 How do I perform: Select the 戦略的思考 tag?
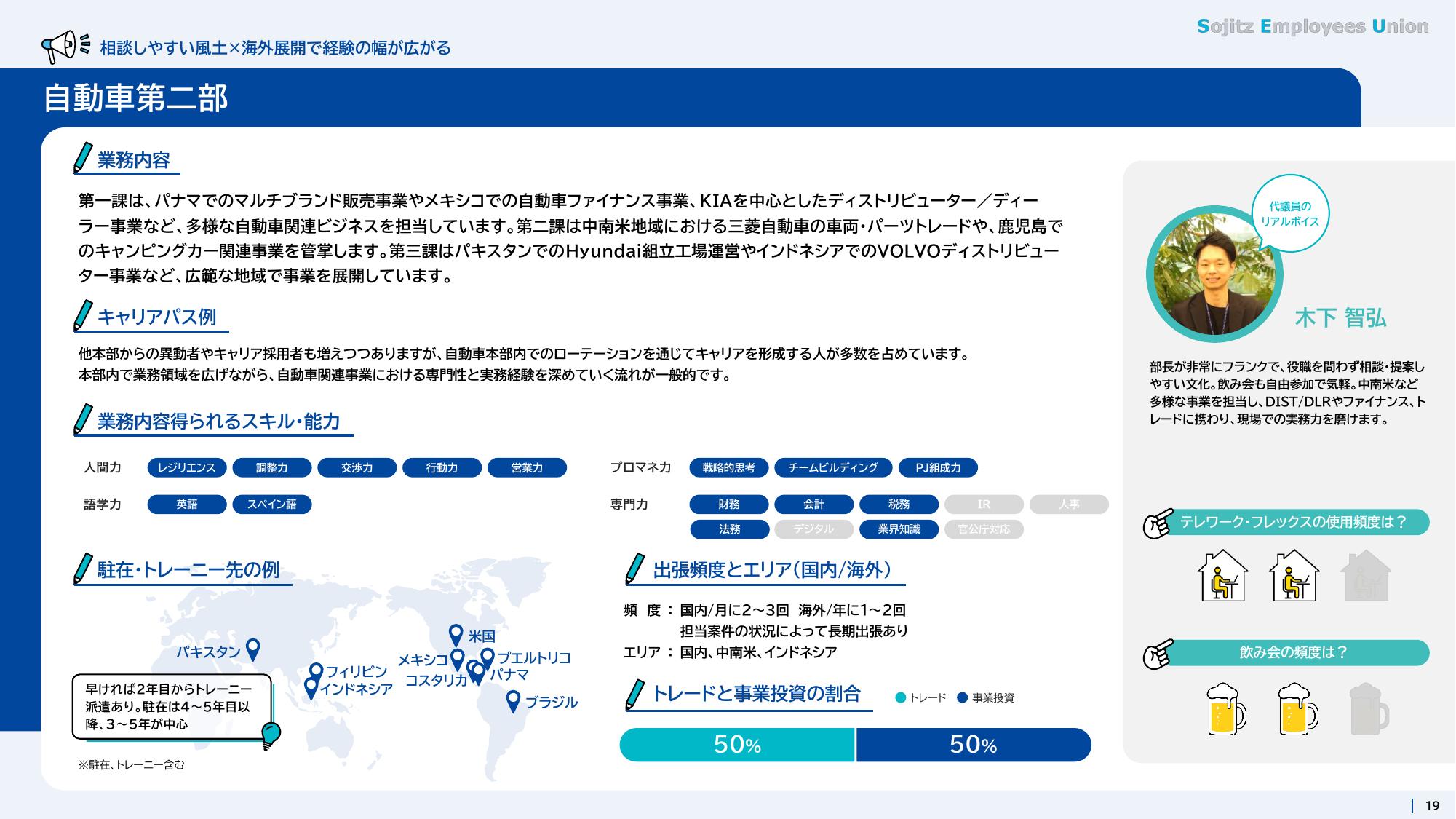[729, 468]
